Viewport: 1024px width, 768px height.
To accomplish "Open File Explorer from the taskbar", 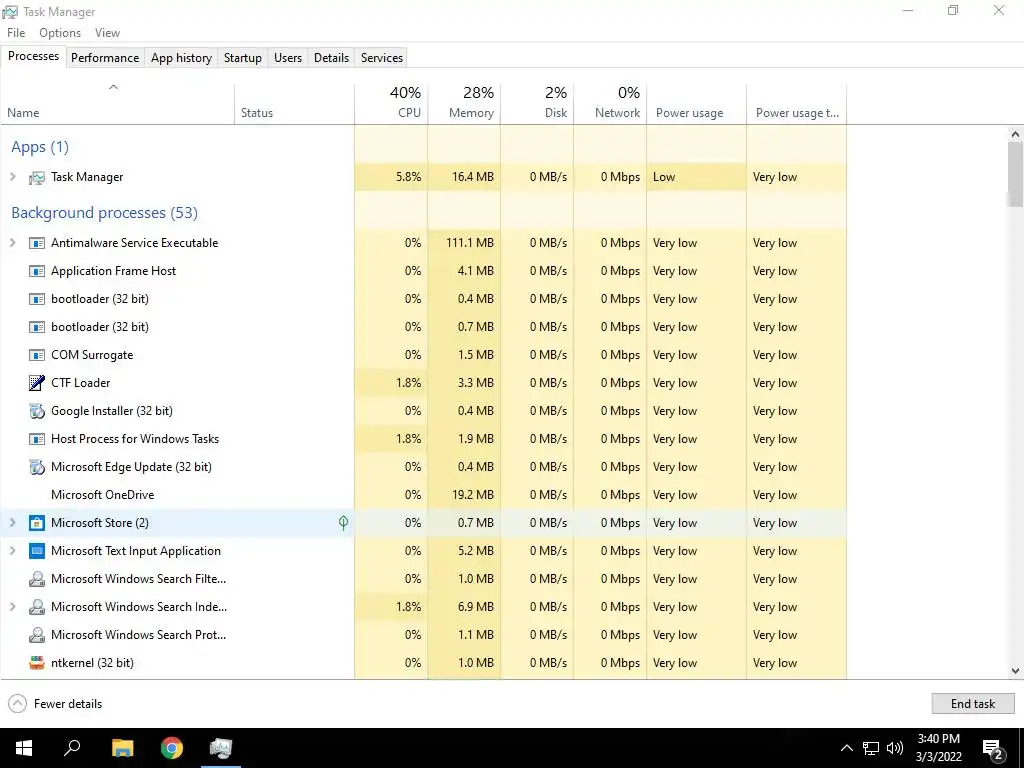I will pos(122,748).
